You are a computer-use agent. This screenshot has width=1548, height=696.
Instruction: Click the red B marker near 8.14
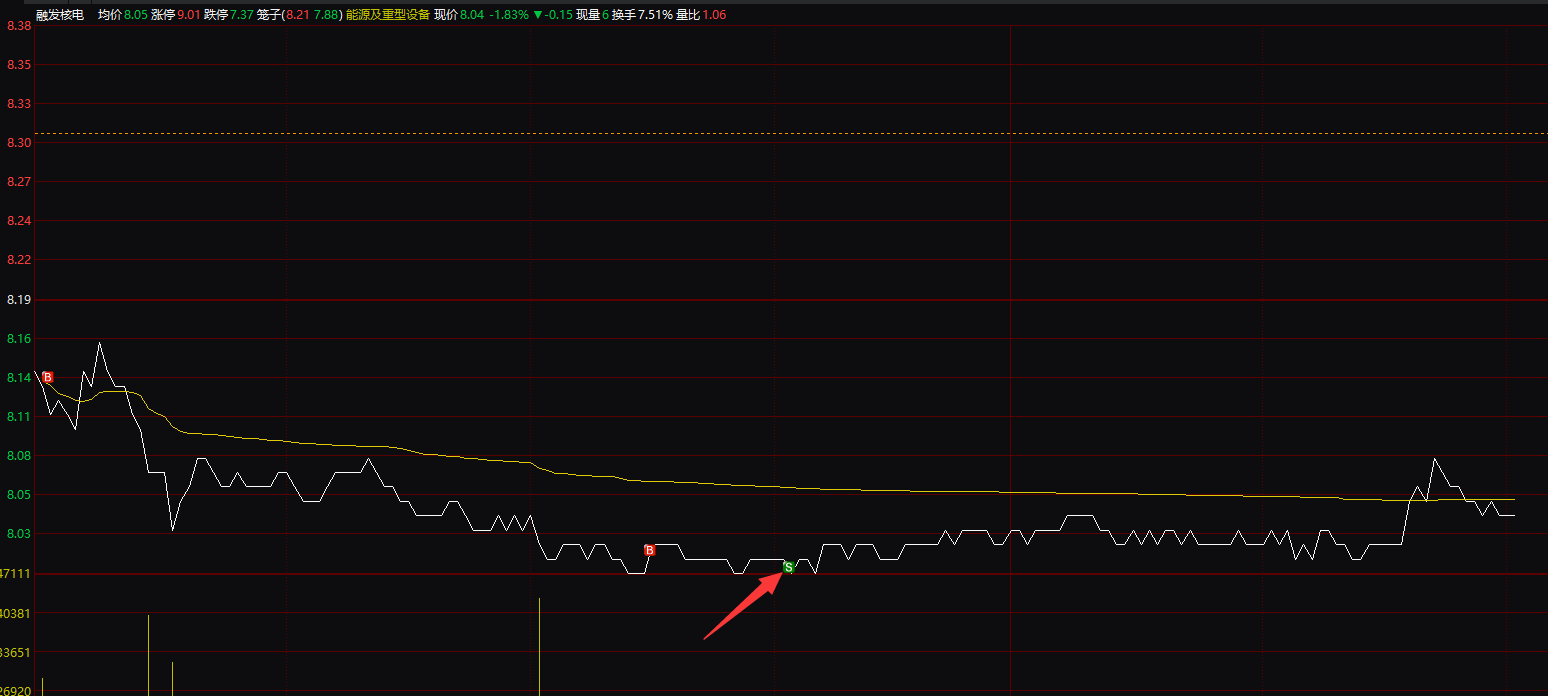[x=47, y=378]
